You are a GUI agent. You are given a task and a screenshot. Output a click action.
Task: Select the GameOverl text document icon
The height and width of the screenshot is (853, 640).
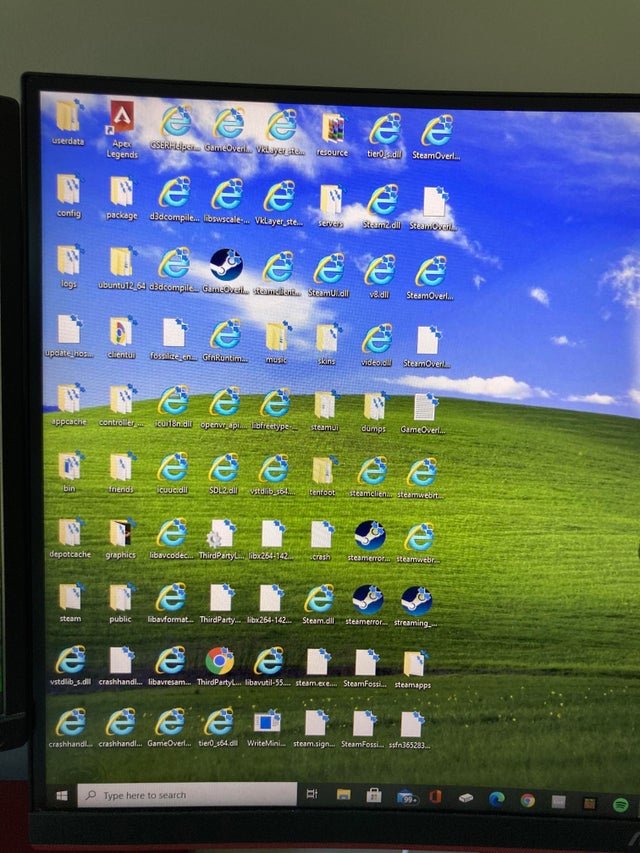[x=424, y=407]
